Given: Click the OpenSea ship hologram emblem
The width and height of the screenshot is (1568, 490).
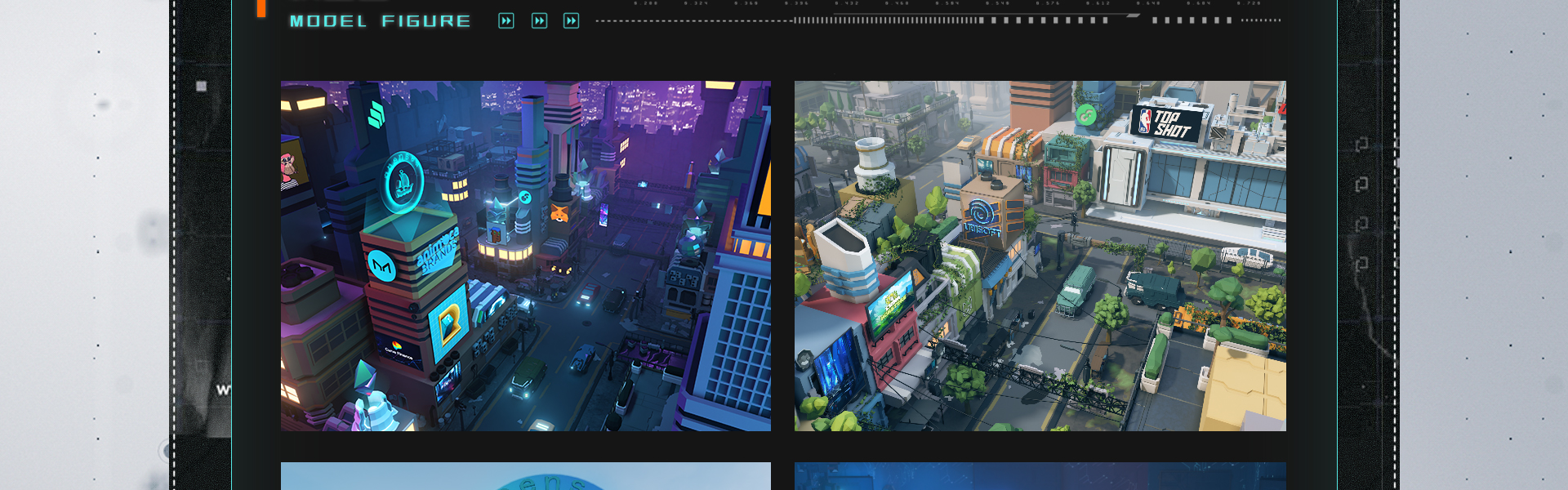Looking at the screenshot, I should tap(403, 183).
